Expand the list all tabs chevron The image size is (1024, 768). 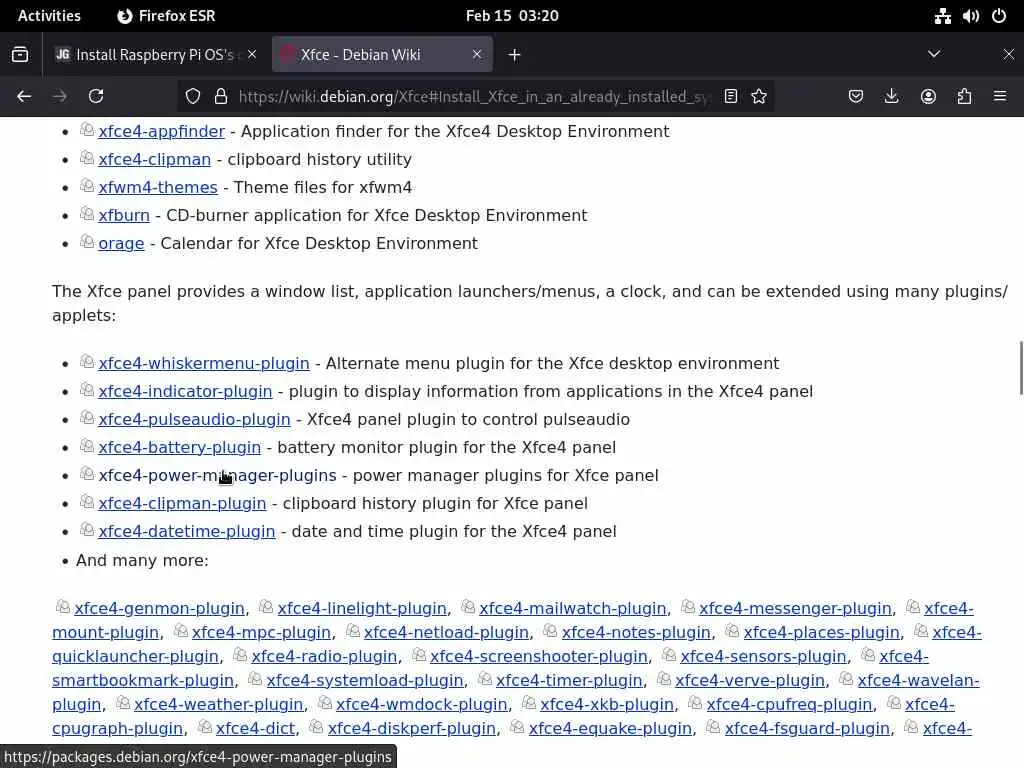coord(934,54)
